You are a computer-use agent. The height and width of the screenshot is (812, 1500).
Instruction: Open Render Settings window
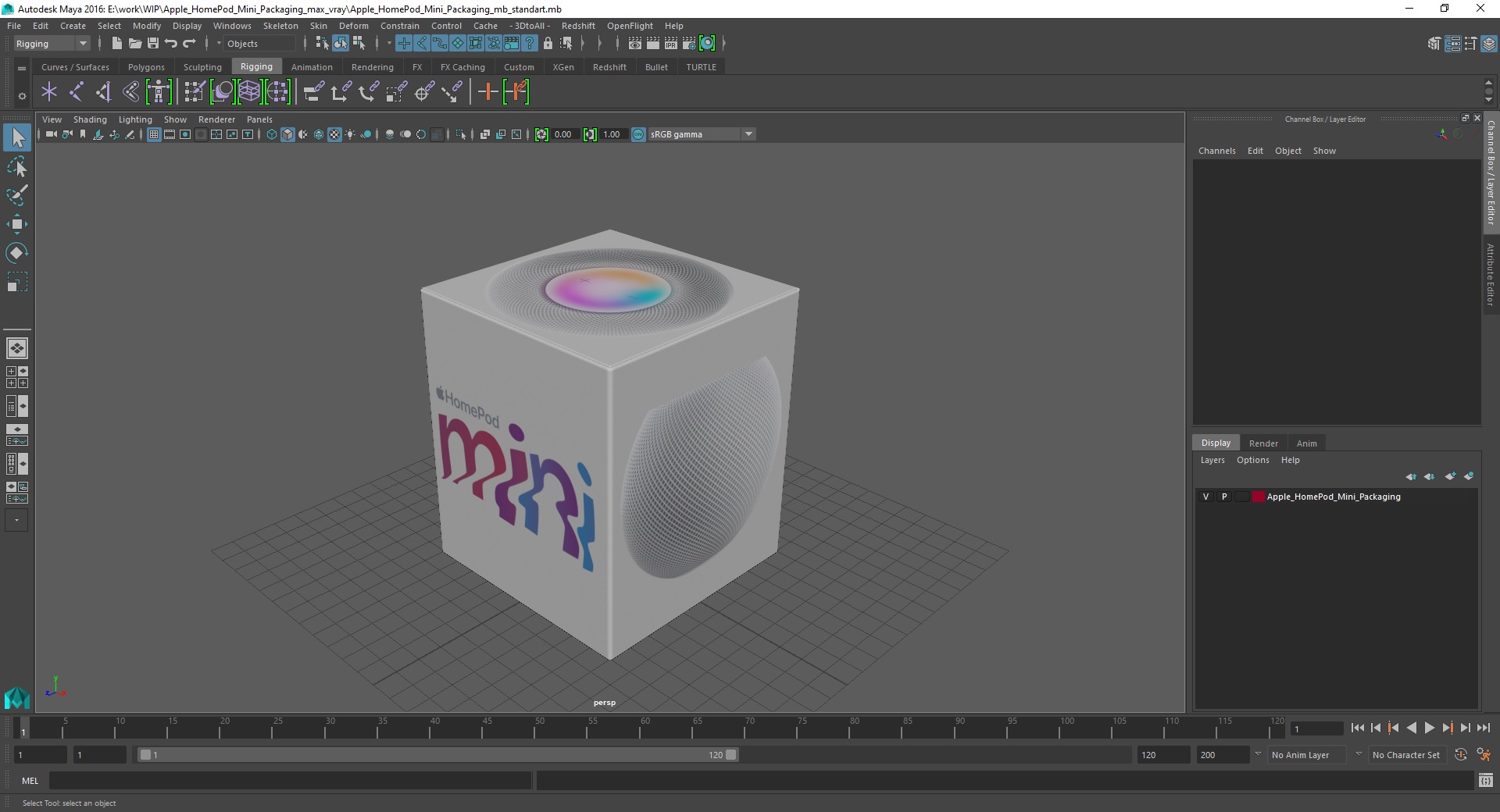[x=689, y=44]
